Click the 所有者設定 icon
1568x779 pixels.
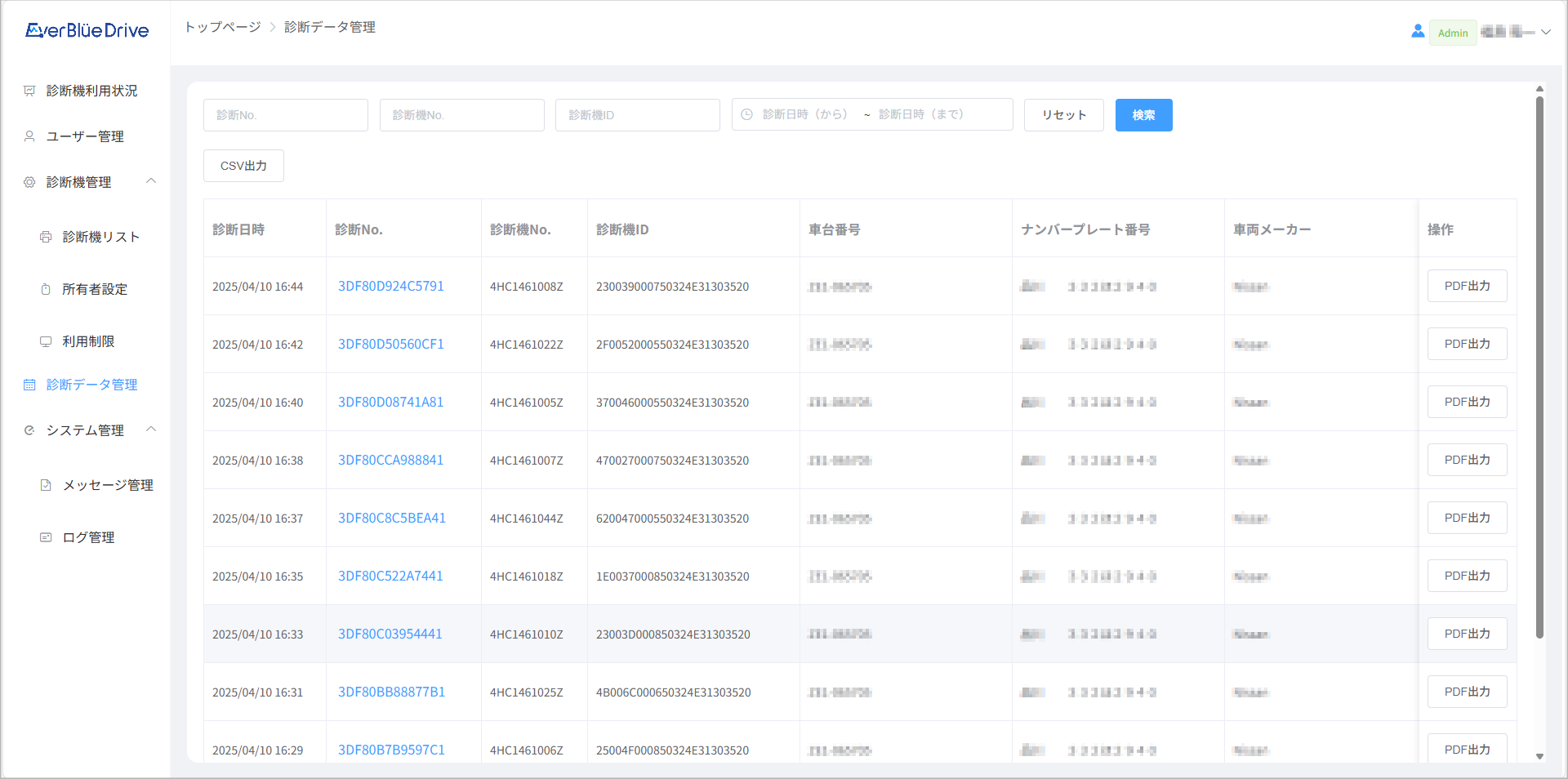pyautogui.click(x=46, y=289)
